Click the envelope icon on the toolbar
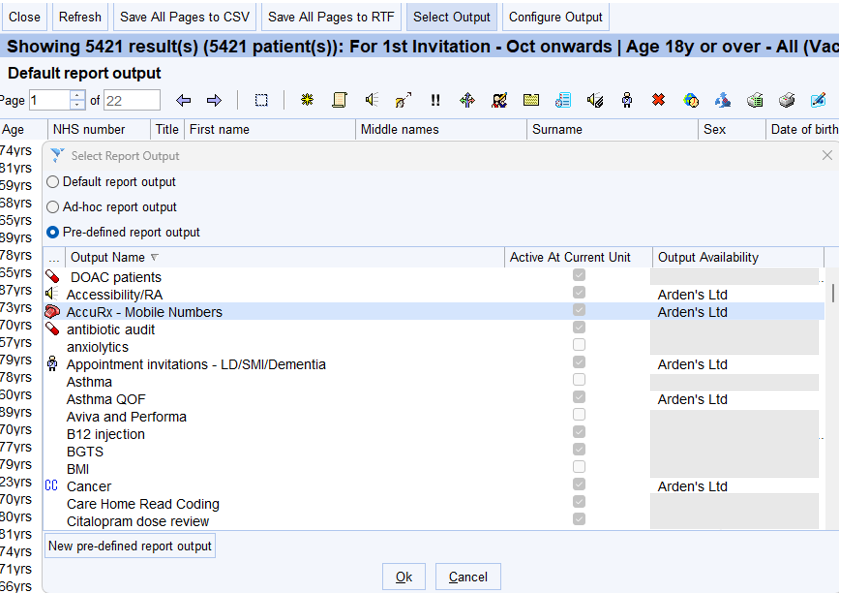 point(531,100)
